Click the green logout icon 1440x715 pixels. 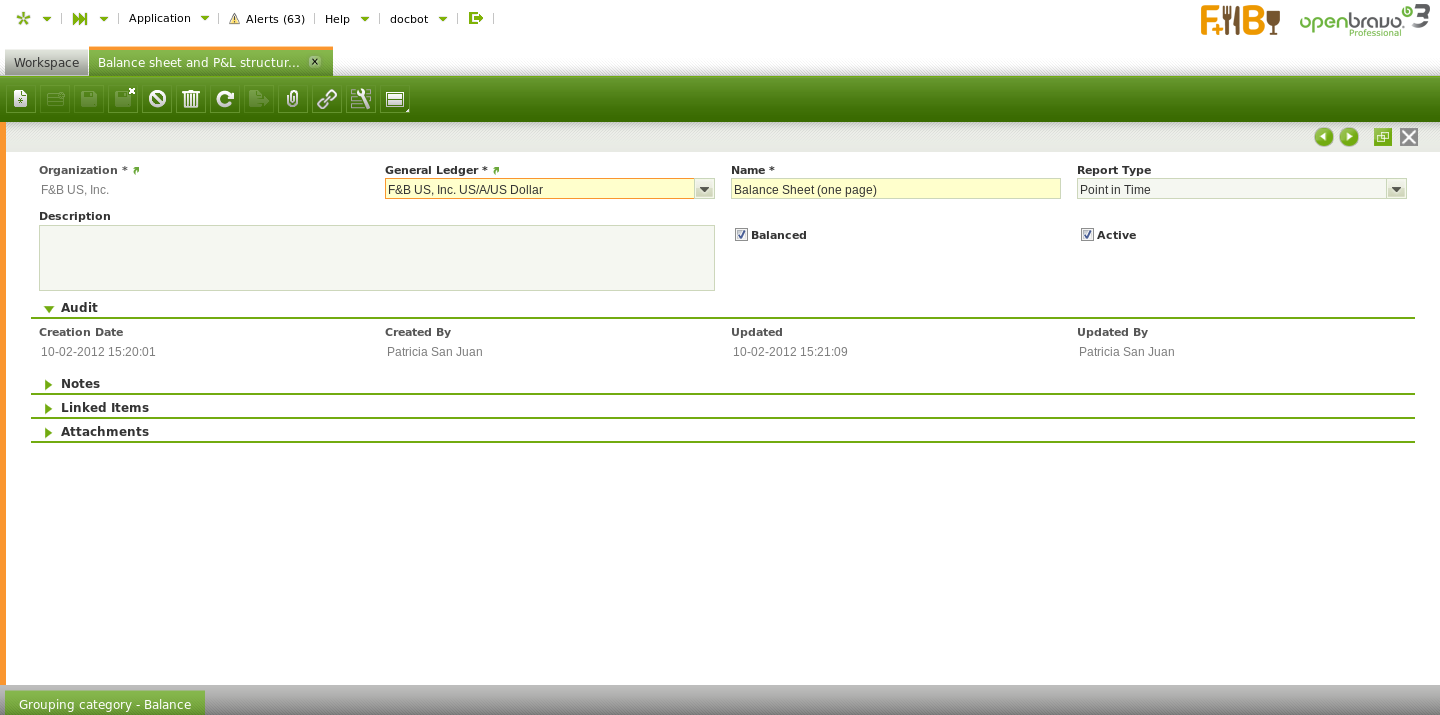coord(476,18)
